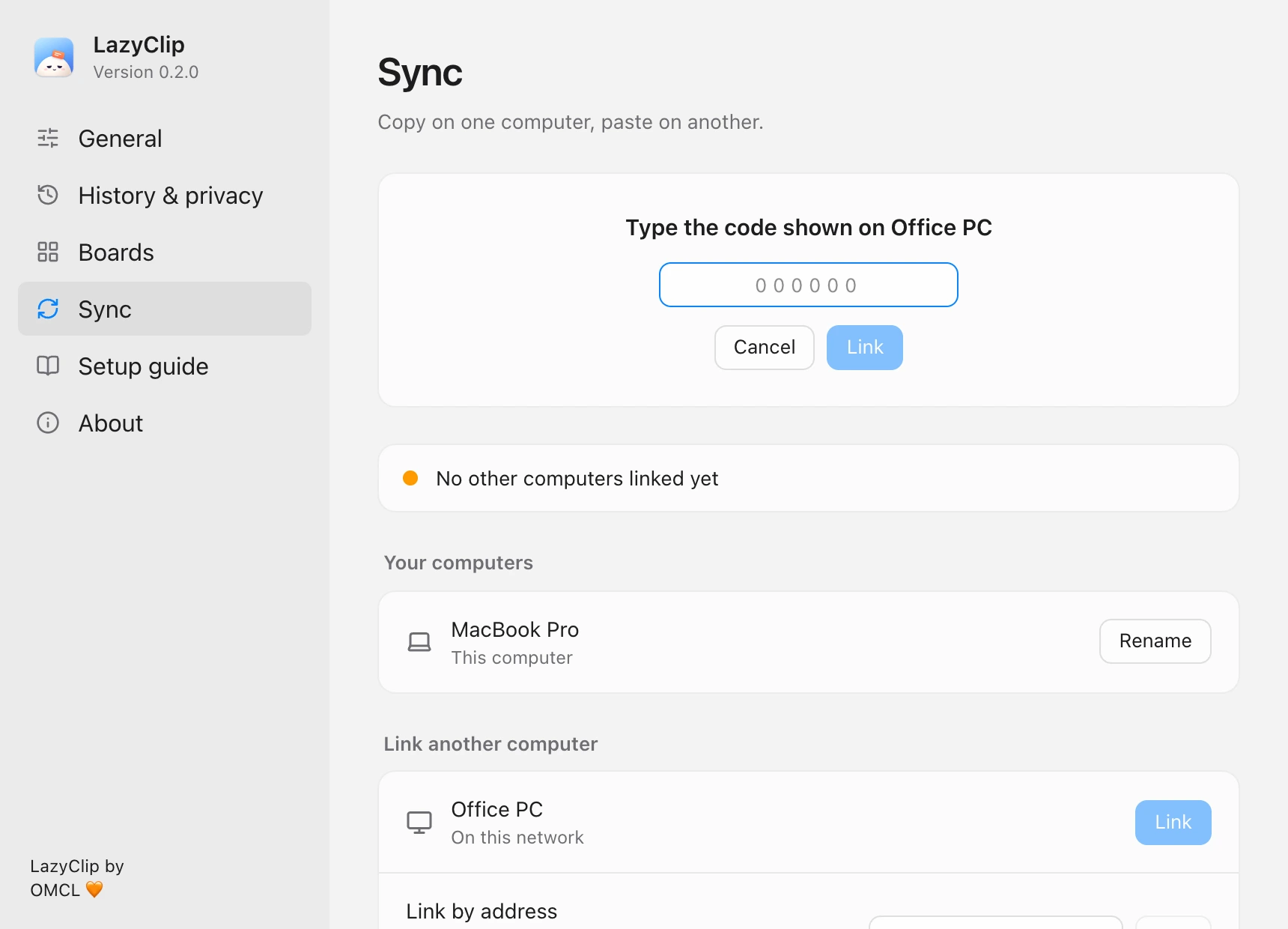Click the General sliders icon
The height and width of the screenshot is (929, 1288).
click(48, 138)
